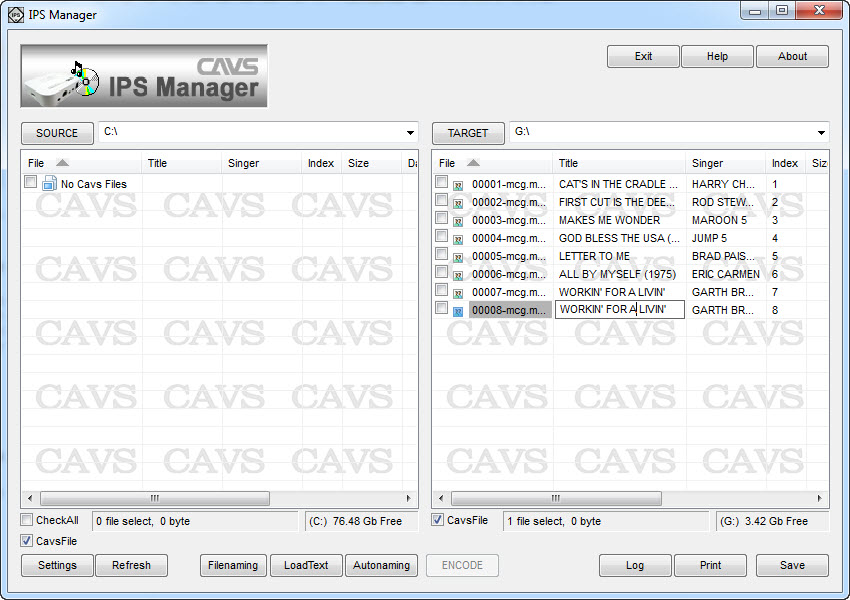Screen dimensions: 850x600
Task: Uncheck the target panel CavsFile checkbox
Action: coord(438,520)
